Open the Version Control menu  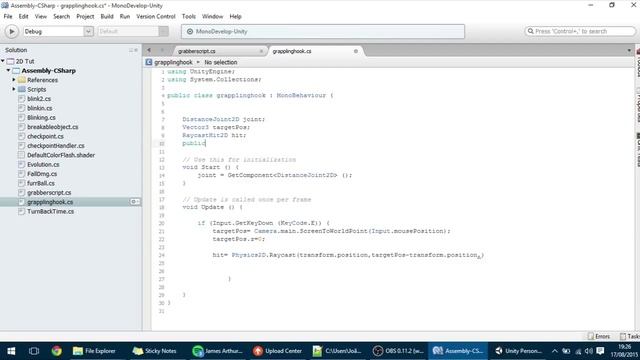156,16
